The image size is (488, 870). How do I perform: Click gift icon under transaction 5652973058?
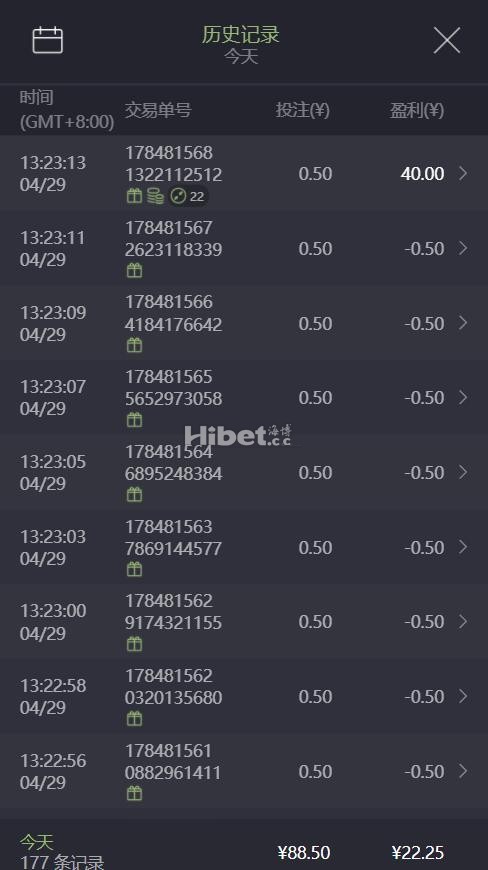point(134,420)
